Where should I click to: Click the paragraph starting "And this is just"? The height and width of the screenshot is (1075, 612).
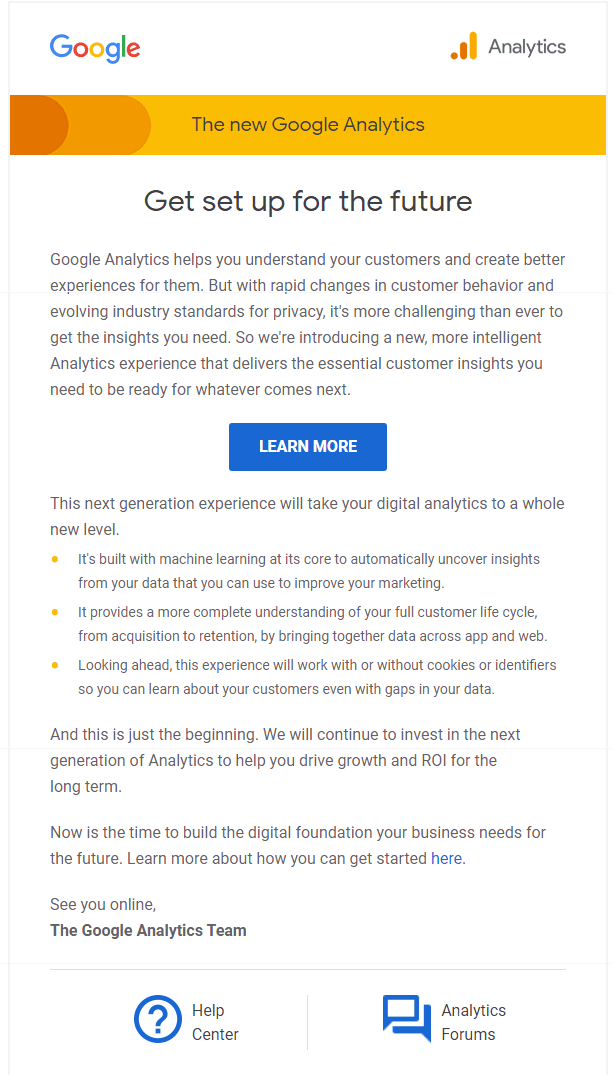(x=285, y=760)
